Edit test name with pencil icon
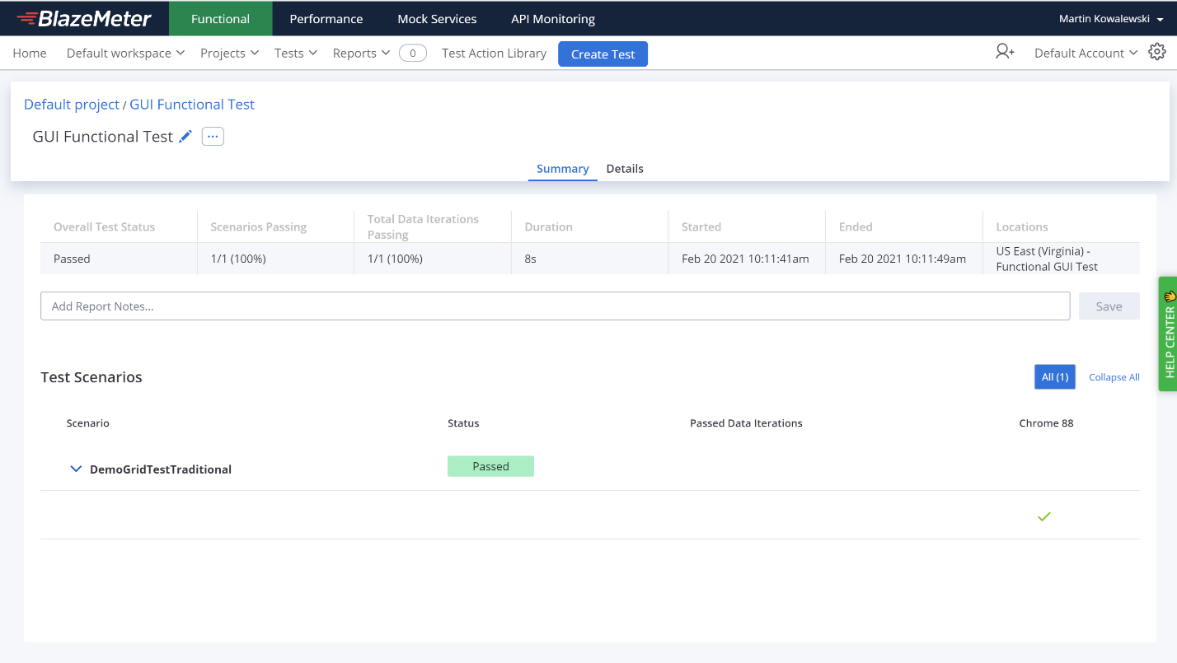Viewport: 1177px width, 663px height. [185, 137]
